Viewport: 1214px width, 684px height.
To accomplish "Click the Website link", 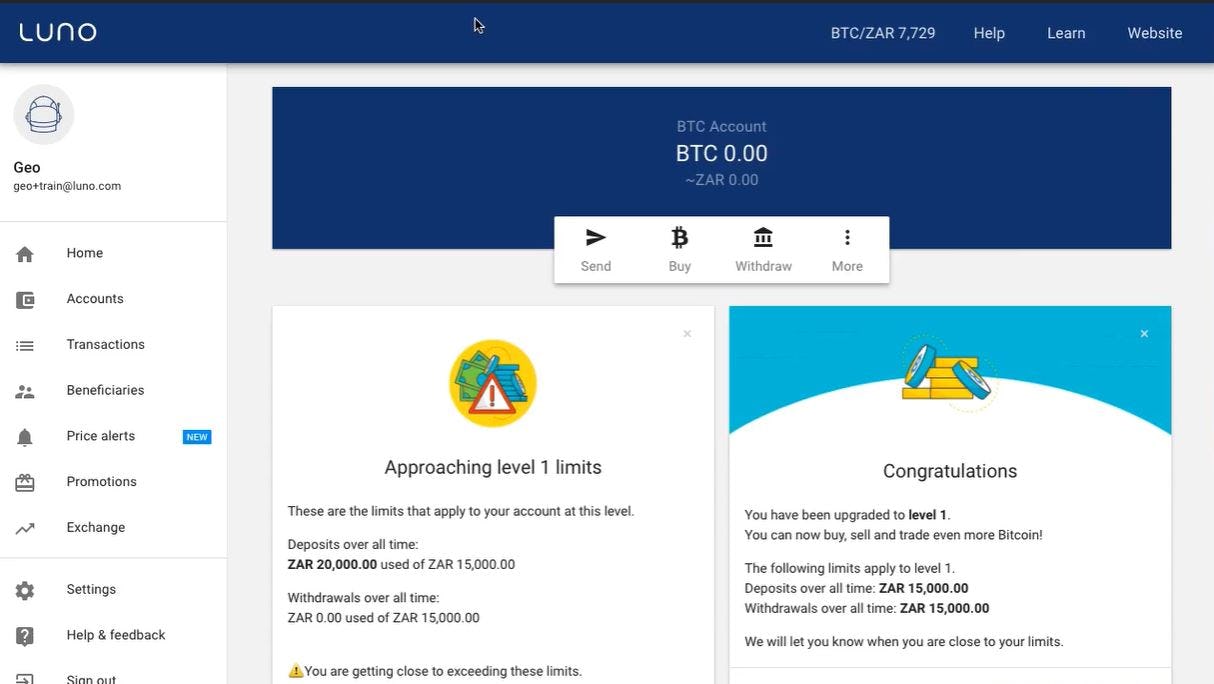I will point(1154,32).
